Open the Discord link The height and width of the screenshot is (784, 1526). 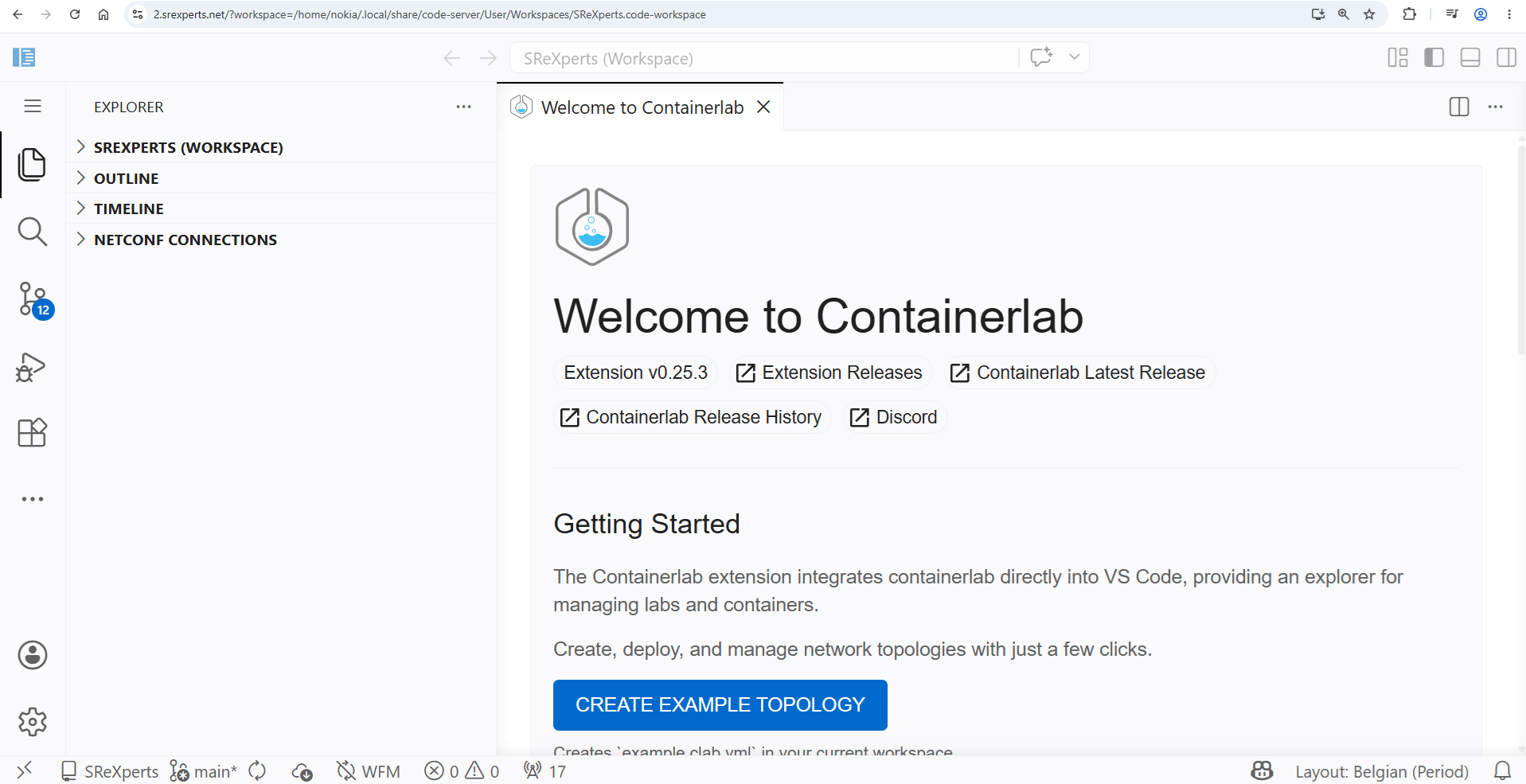click(x=894, y=417)
